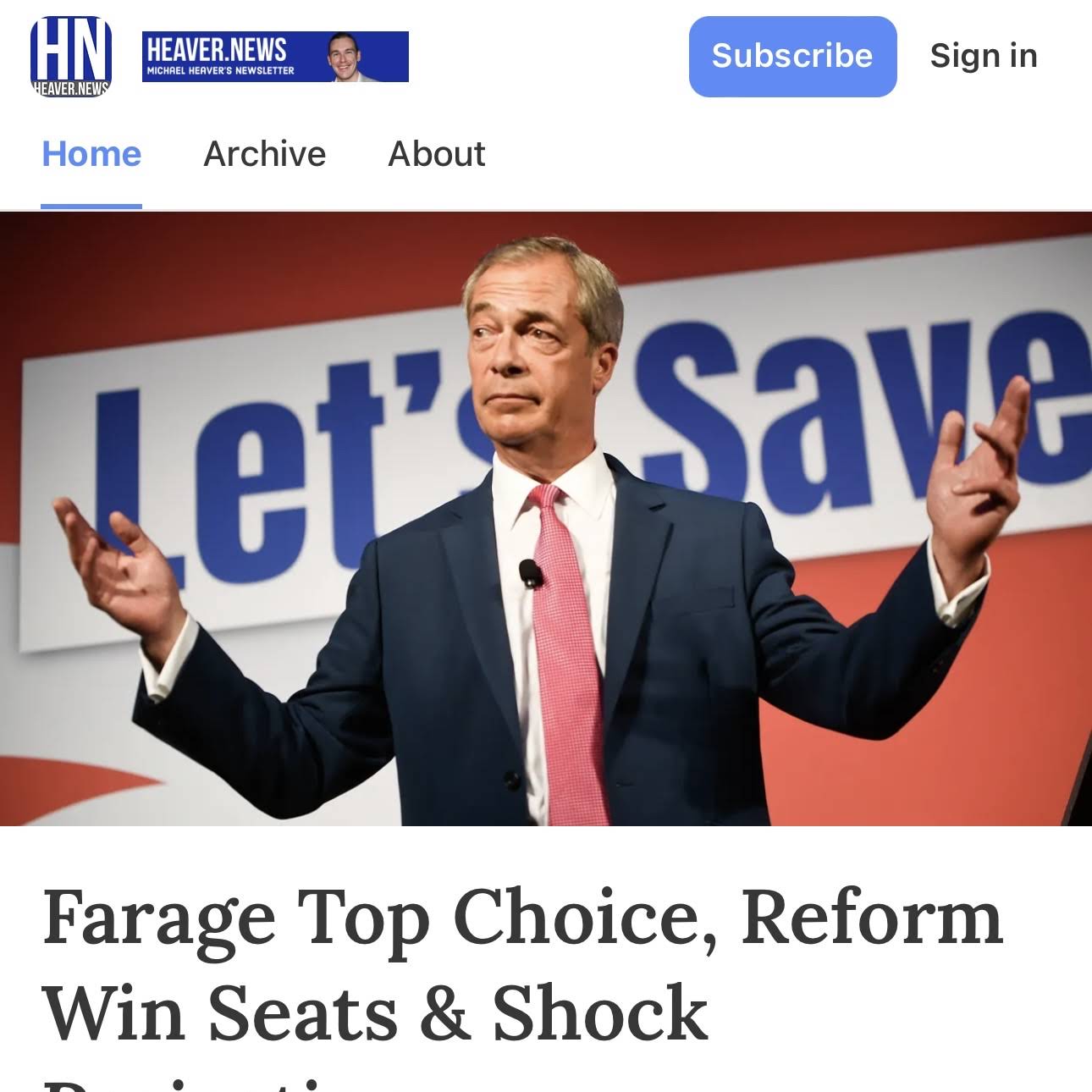
Task: Select the Home tab
Action: [91, 154]
